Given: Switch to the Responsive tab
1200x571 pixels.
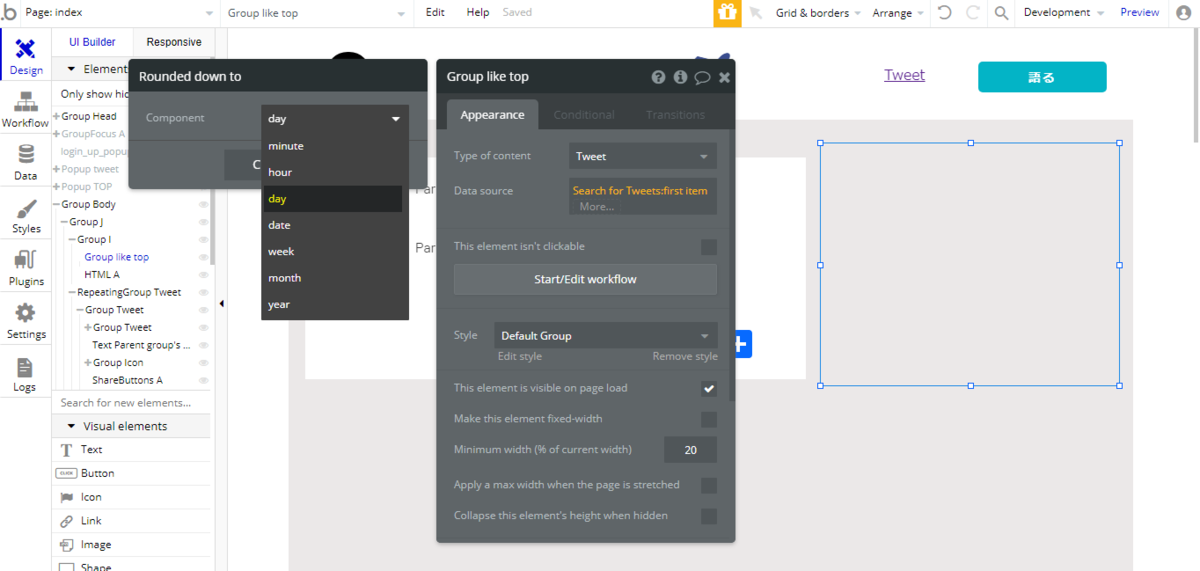Looking at the screenshot, I should [x=174, y=42].
